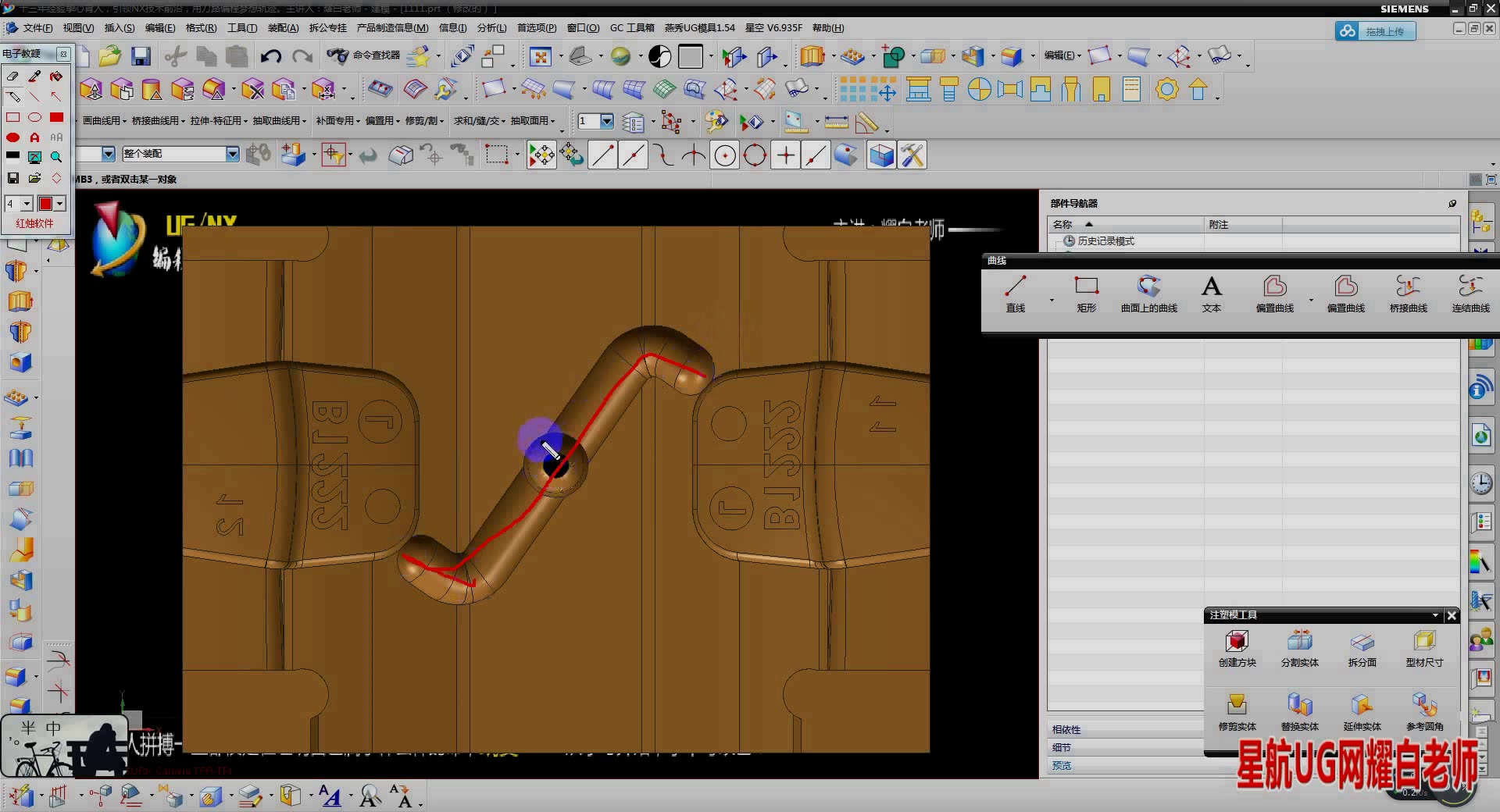
Task: Select the eraser in 电子教鞭 palette
Action: (12, 77)
